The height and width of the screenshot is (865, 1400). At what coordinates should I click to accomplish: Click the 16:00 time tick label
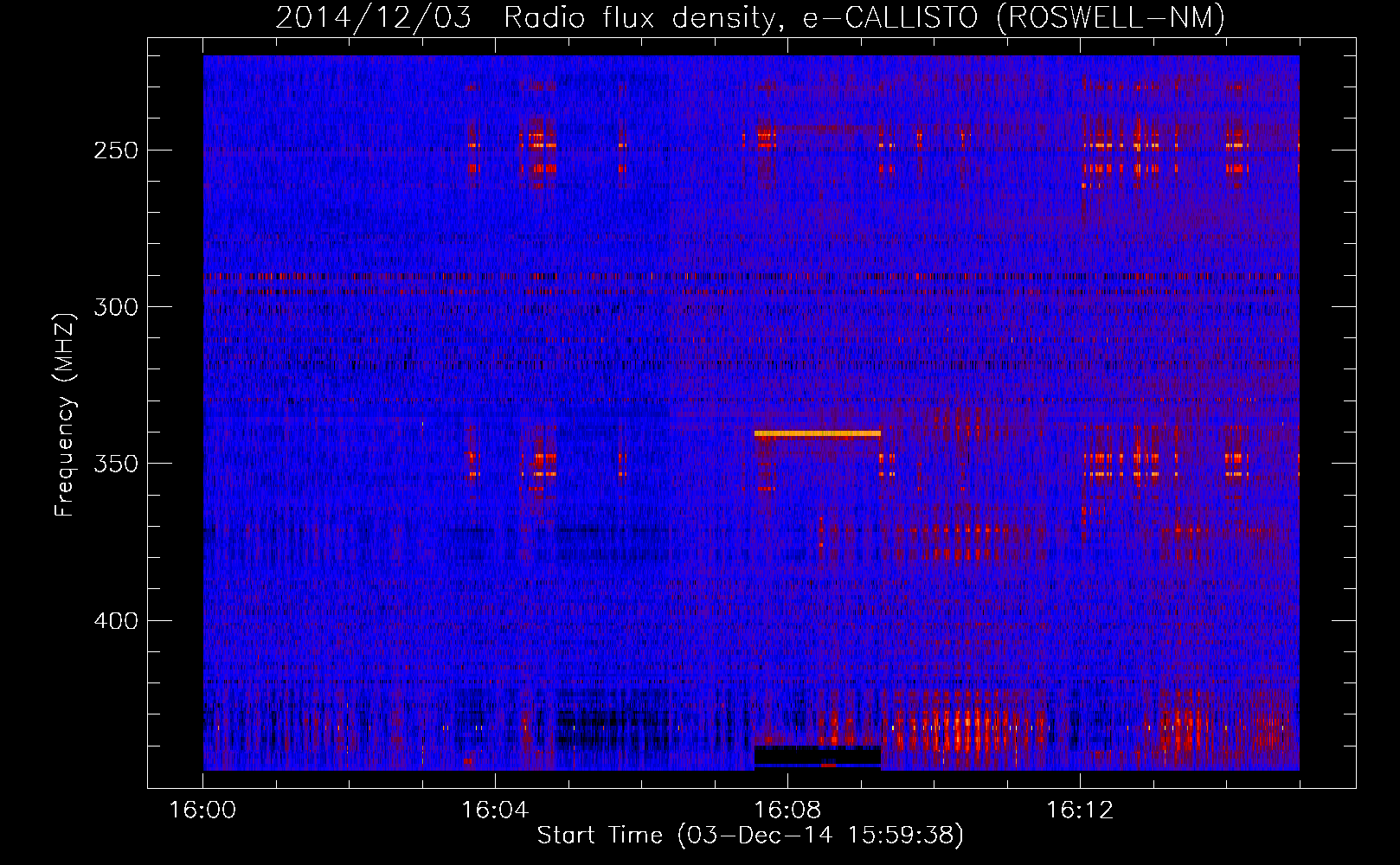point(202,810)
